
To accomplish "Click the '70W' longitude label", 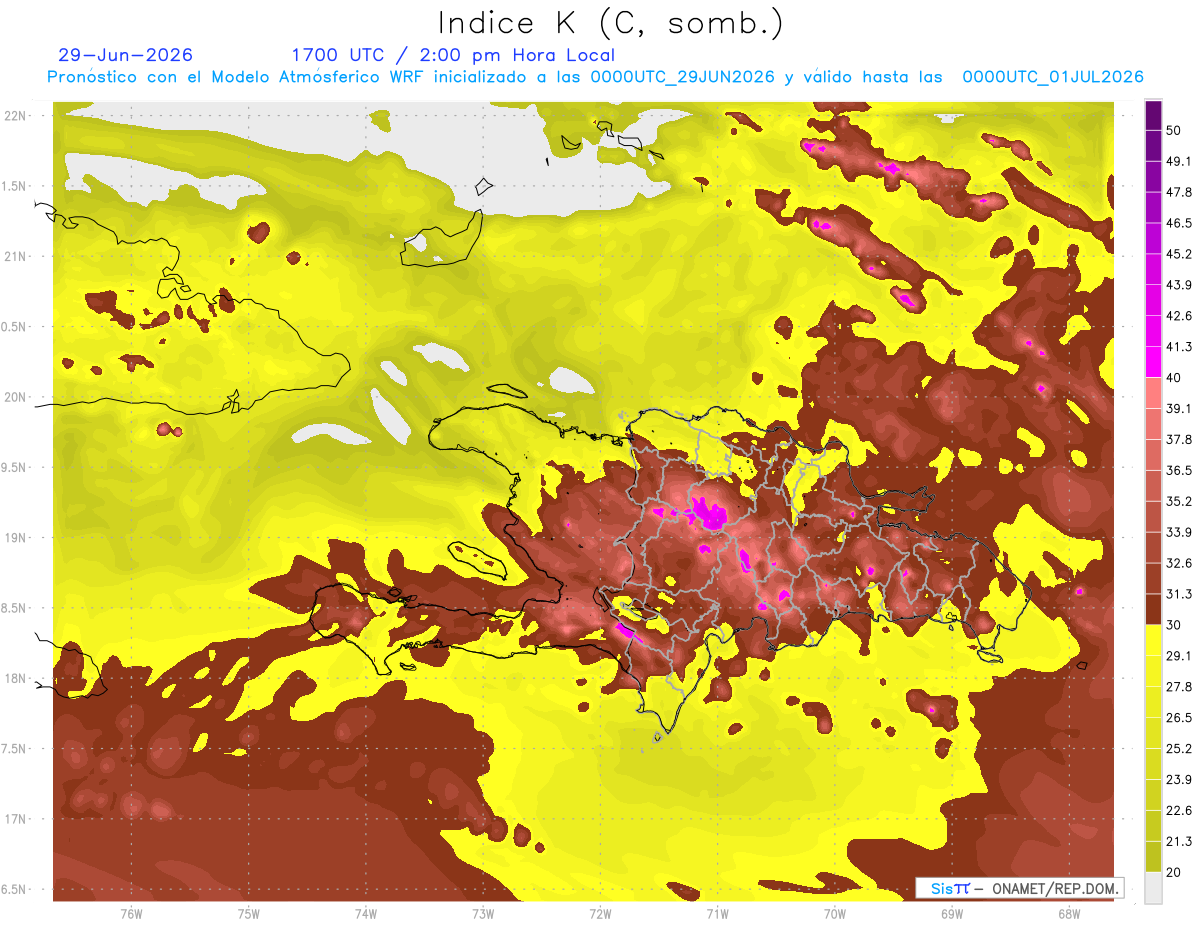I will (835, 914).
